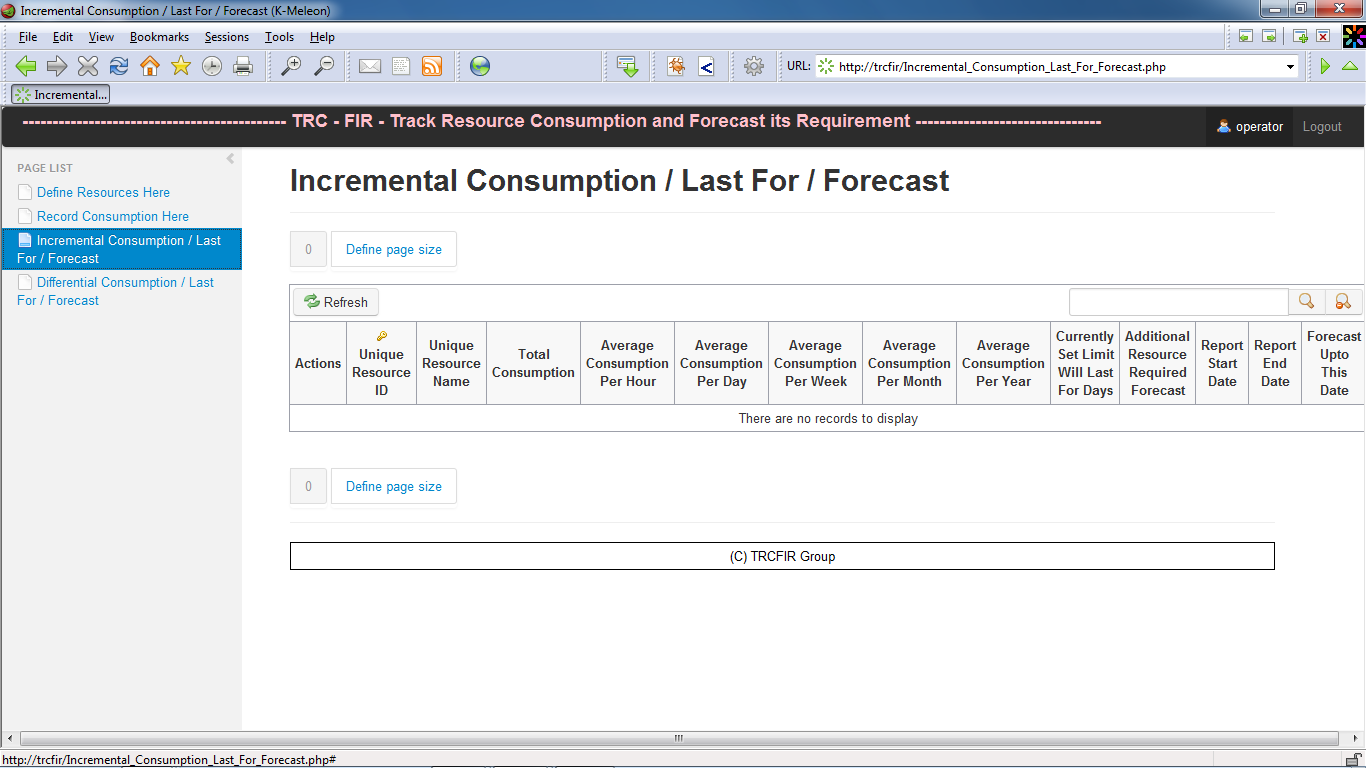The height and width of the screenshot is (768, 1366).
Task: Open the URL history dropdown arrow
Action: [1290, 67]
